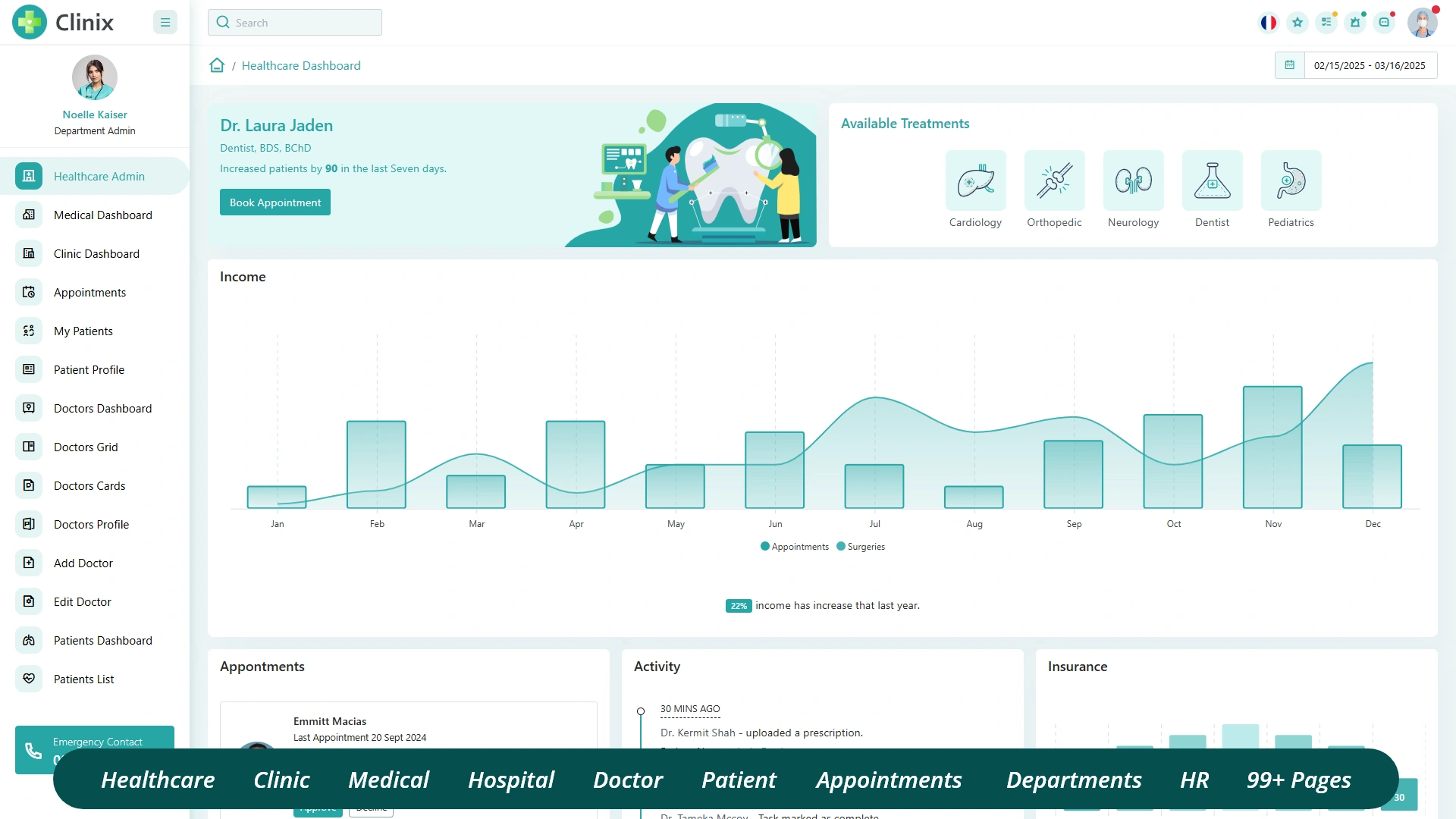Click Dr. Laura Jaden name heading
Image resolution: width=1456 pixels, height=819 pixels.
(276, 126)
